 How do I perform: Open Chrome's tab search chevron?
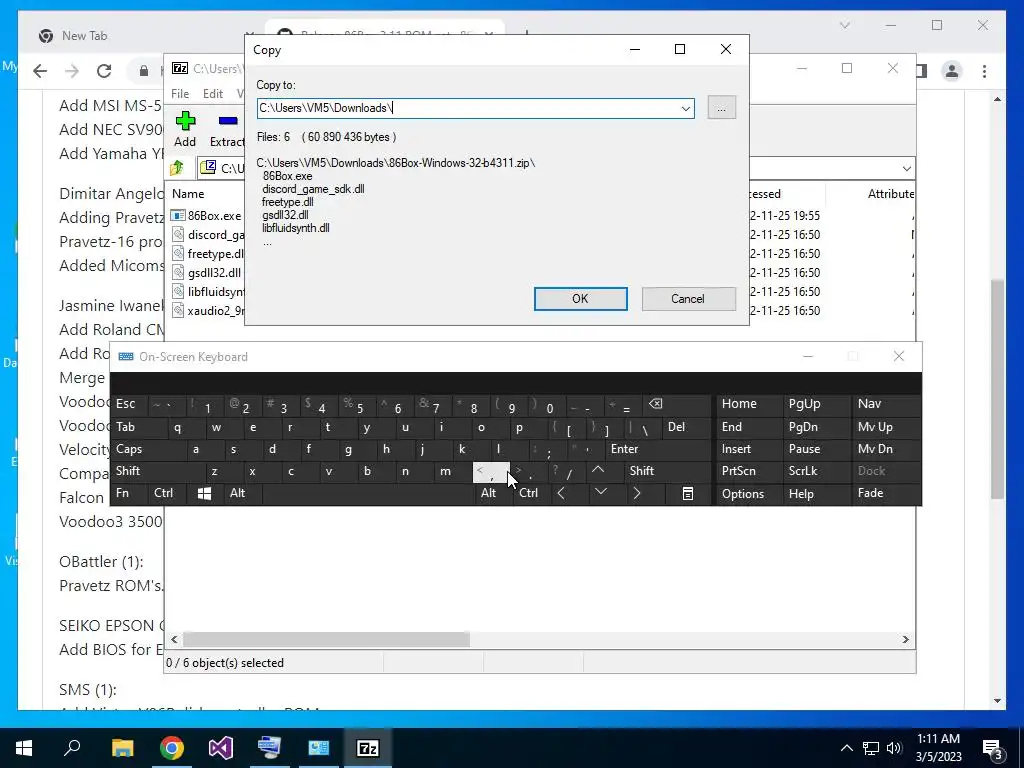click(844, 25)
